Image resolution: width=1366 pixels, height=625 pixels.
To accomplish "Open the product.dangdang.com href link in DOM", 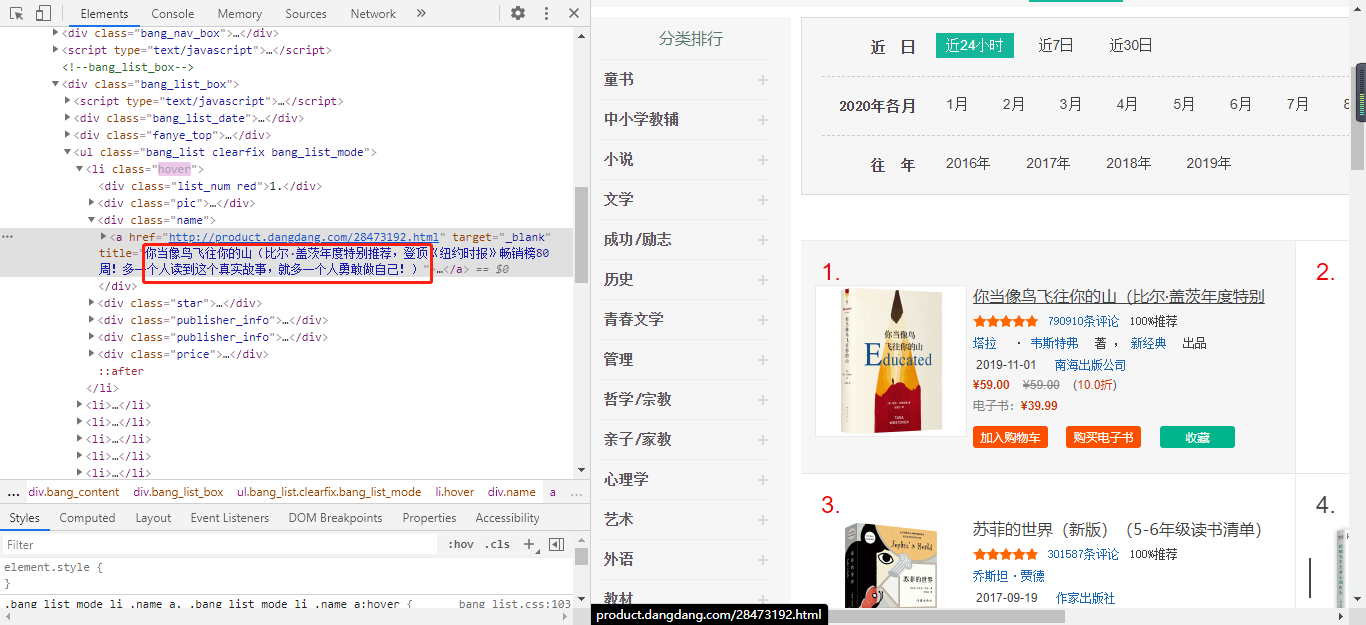I will point(303,237).
